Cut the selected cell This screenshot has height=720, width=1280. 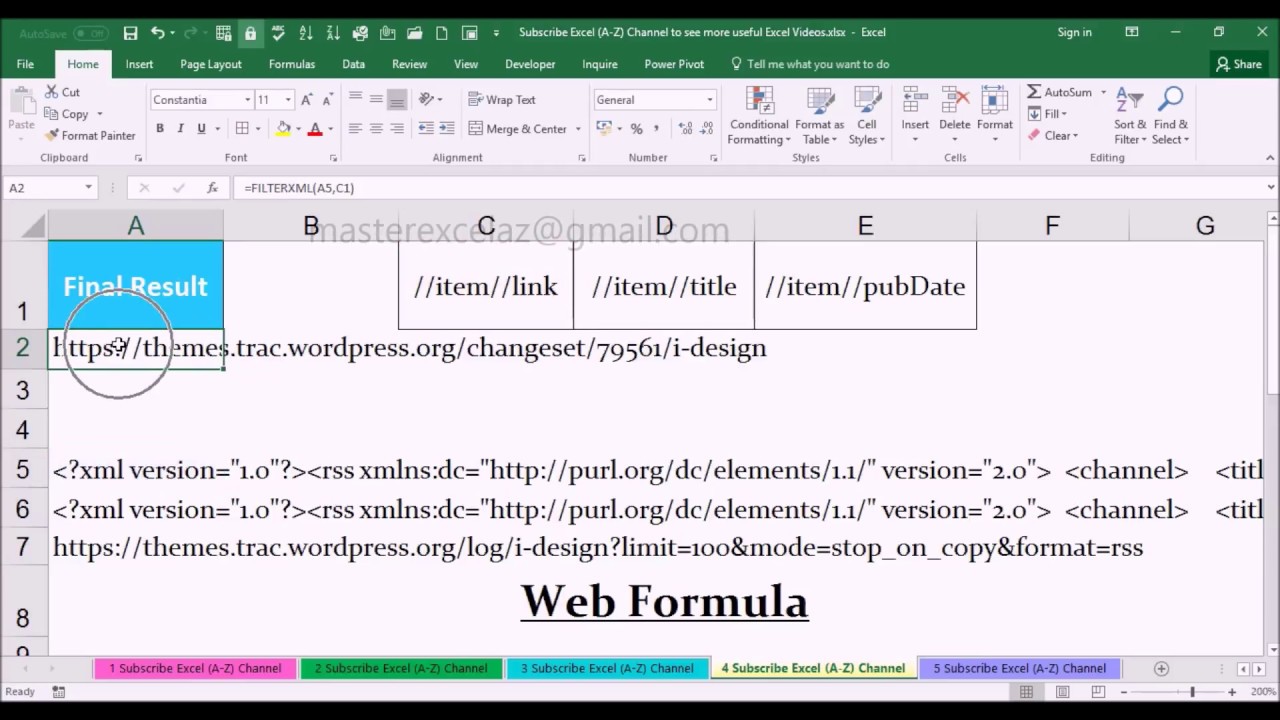click(x=62, y=92)
